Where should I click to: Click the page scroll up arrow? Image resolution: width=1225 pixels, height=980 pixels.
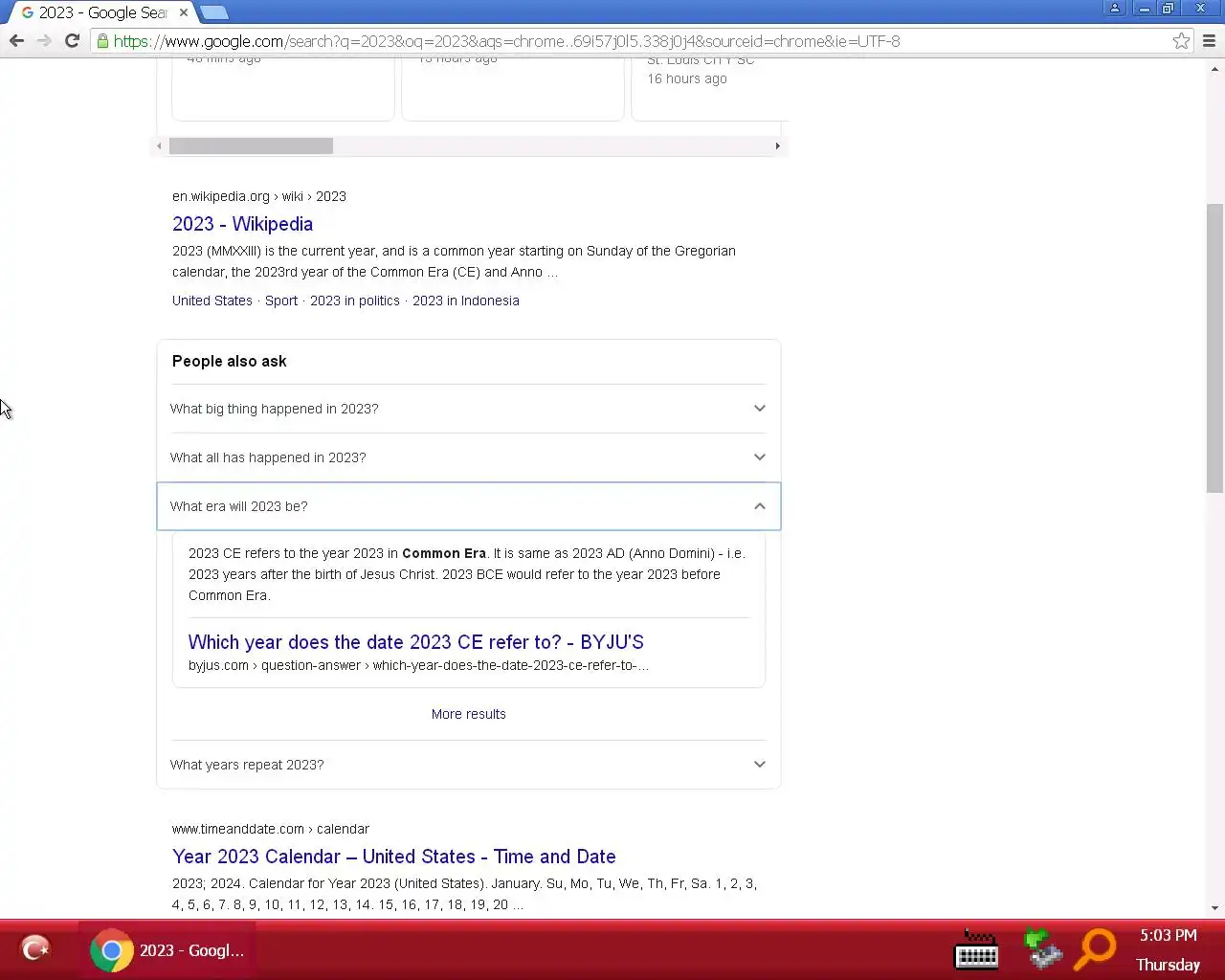(1214, 69)
